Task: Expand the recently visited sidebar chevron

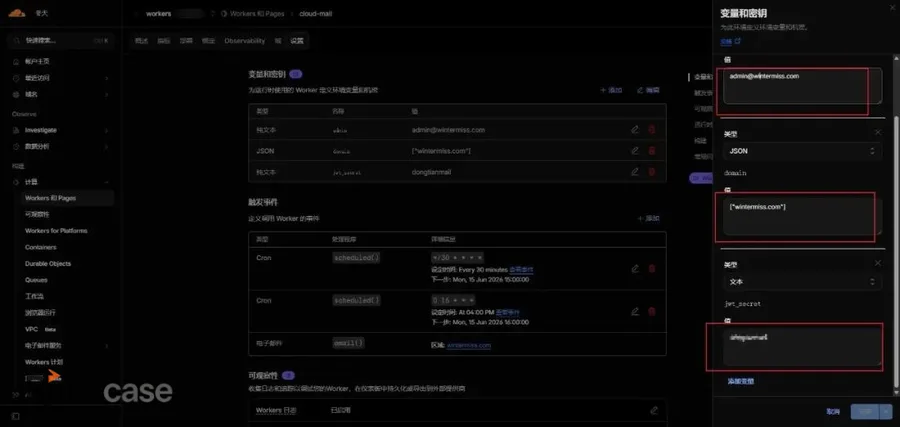Action: [107, 78]
